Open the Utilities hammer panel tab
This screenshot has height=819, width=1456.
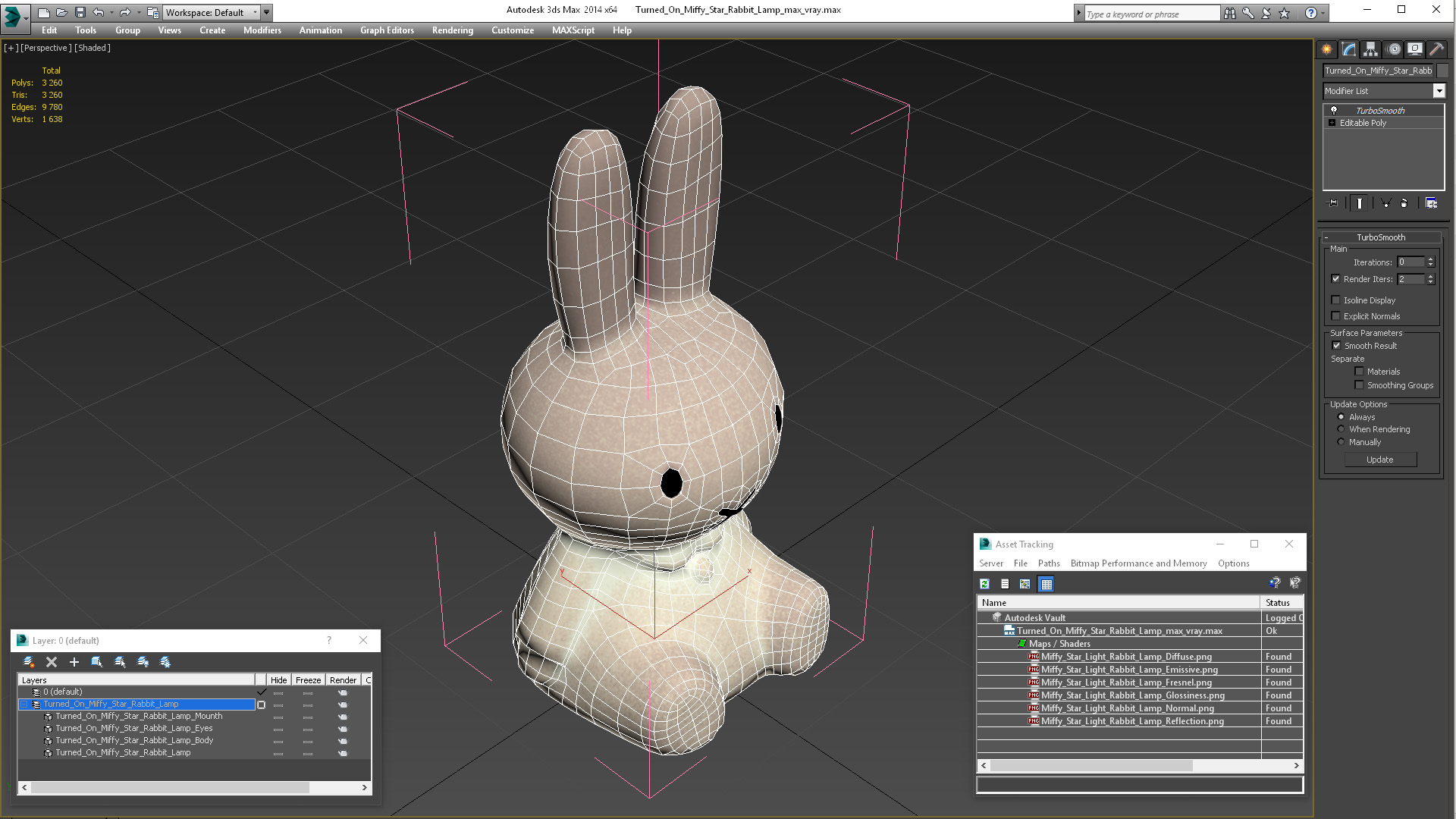click(1437, 49)
